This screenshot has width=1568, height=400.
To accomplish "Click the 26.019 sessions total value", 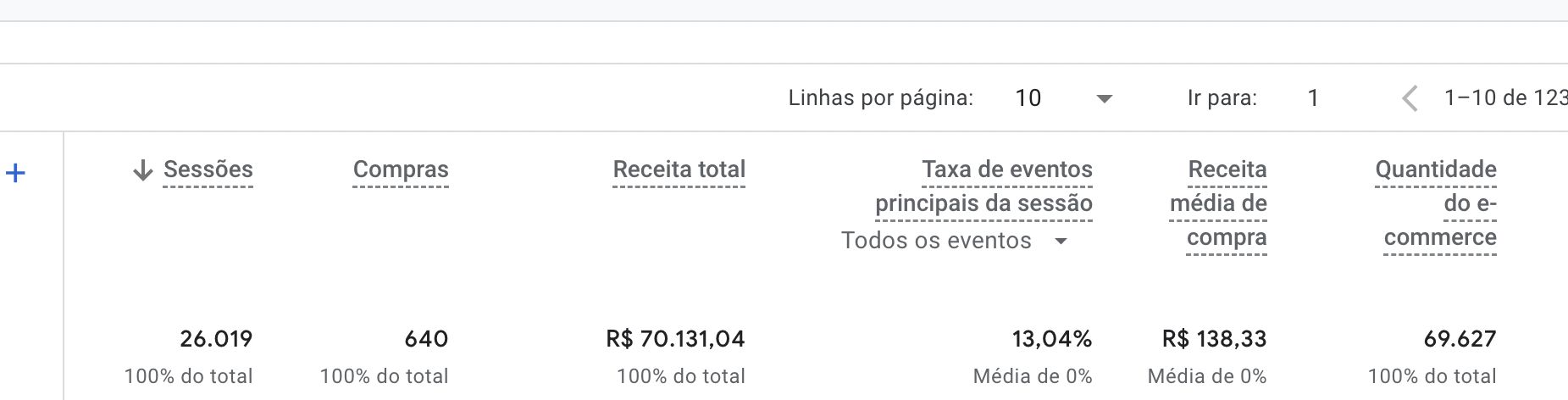I will [x=216, y=339].
